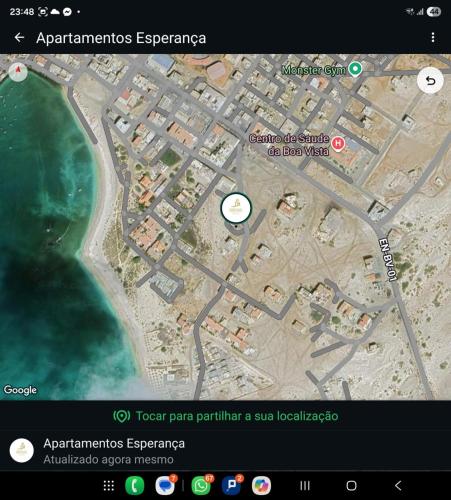Tap the Centro de Saude hospital marker
The width and height of the screenshot is (451, 500).
[338, 144]
